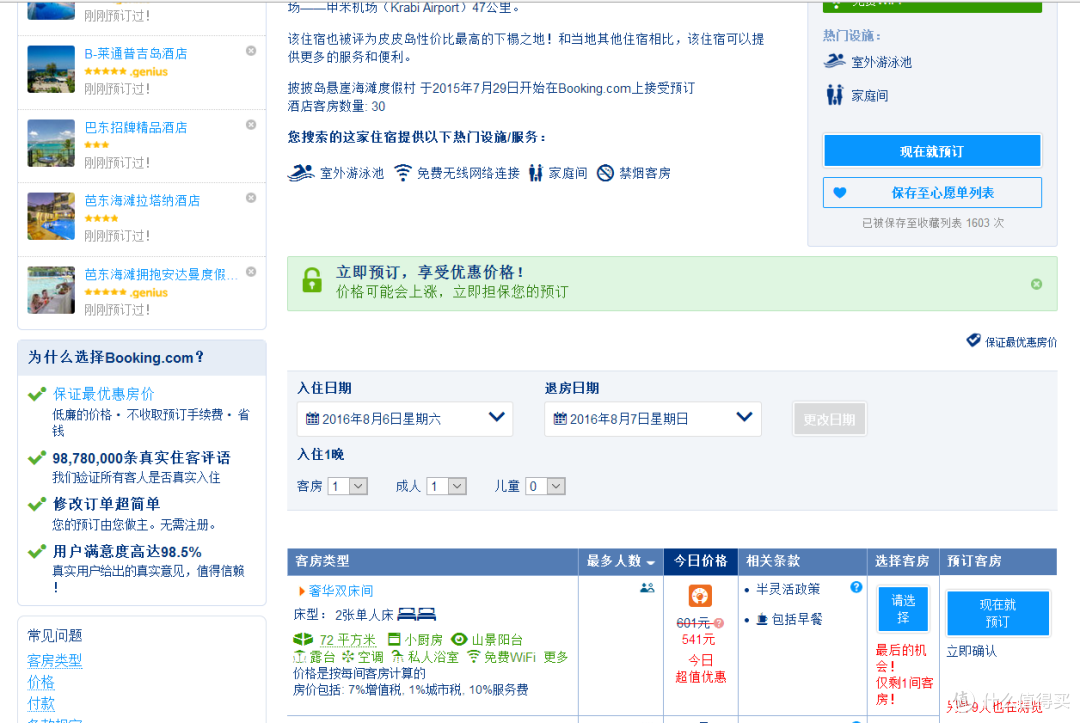Click the 客房类型 column header
1080x723 pixels.
[x=433, y=561]
